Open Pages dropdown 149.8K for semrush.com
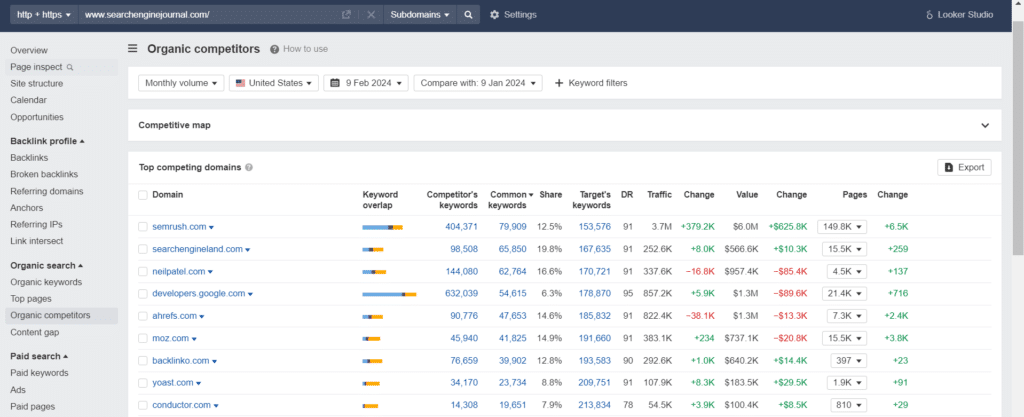1024x417 pixels. point(842,226)
